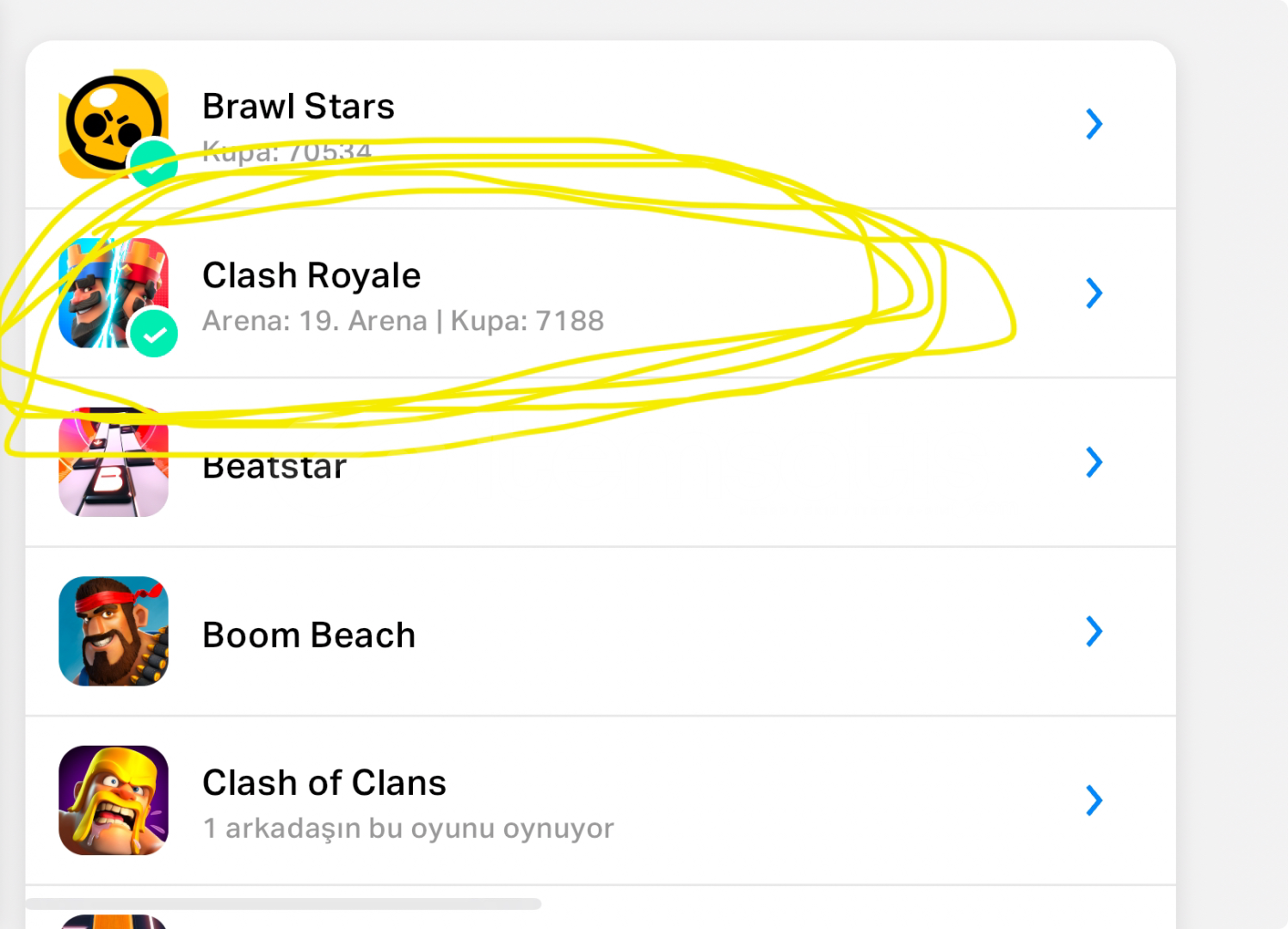Select the Brawl Stars title text
The height and width of the screenshot is (929, 1288).
coord(299,107)
